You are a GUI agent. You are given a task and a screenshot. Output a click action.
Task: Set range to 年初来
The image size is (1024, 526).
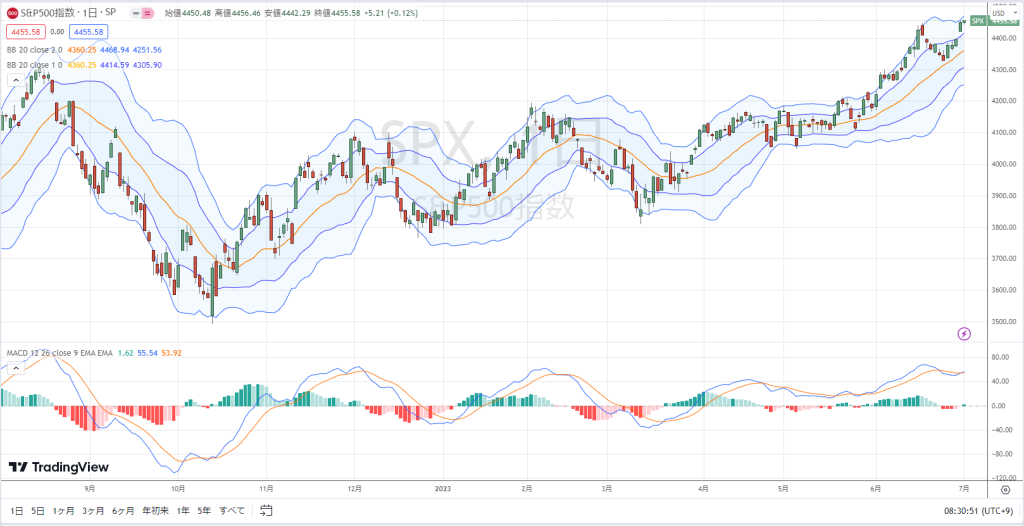[156, 510]
